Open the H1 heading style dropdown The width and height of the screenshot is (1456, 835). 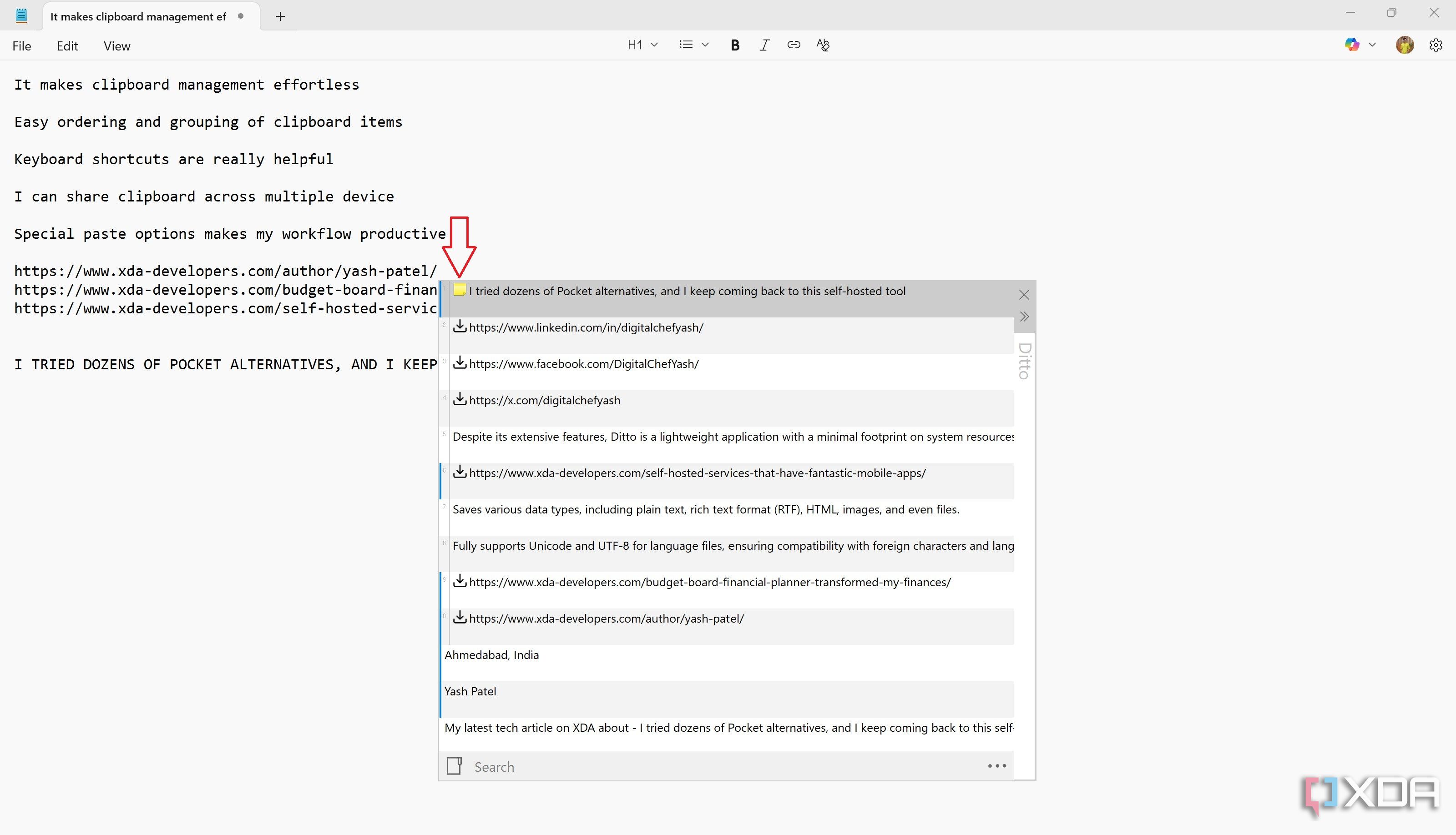point(642,45)
